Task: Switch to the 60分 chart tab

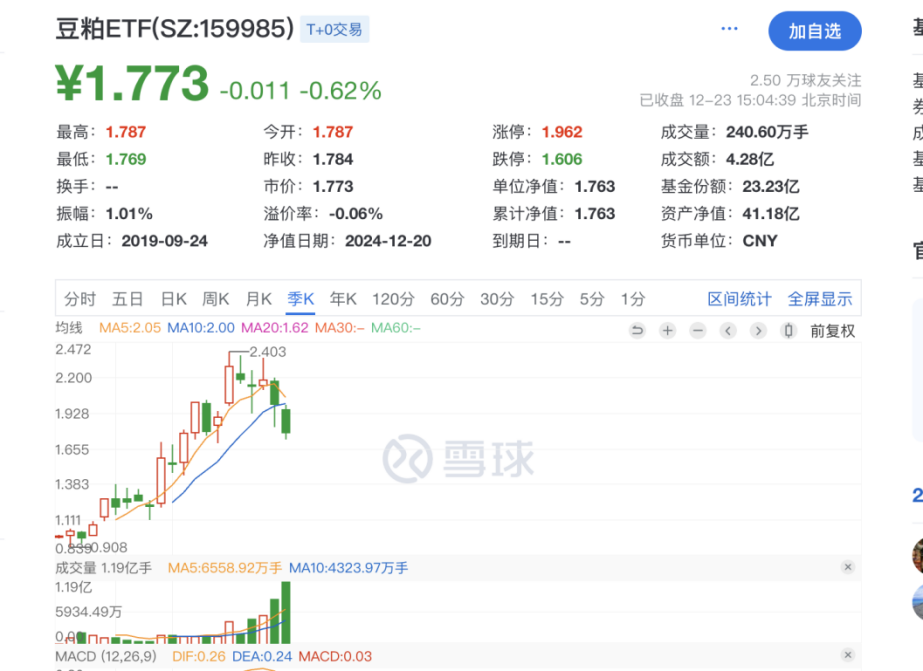Action: pos(447,299)
